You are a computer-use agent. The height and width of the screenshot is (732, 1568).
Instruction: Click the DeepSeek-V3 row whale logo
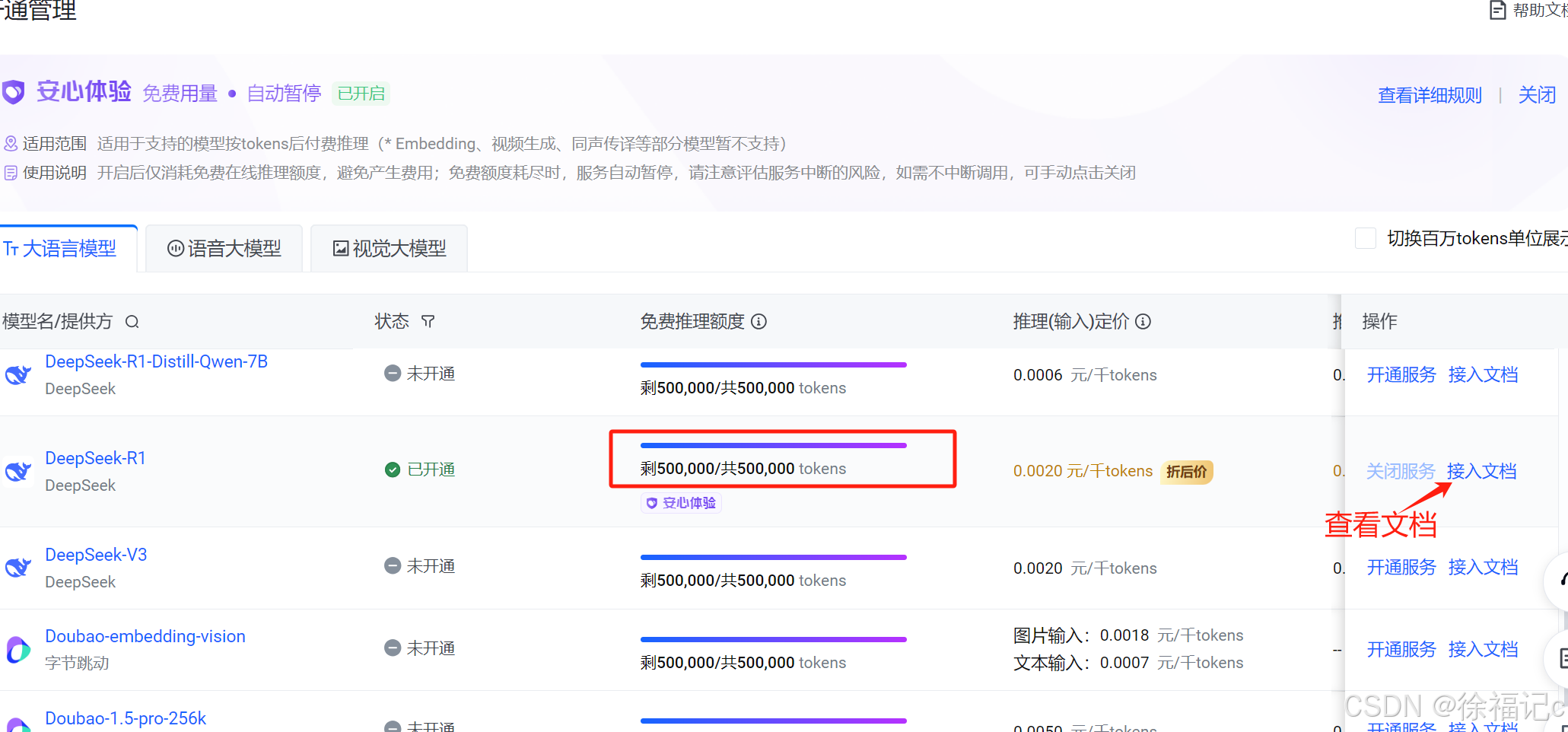17,568
